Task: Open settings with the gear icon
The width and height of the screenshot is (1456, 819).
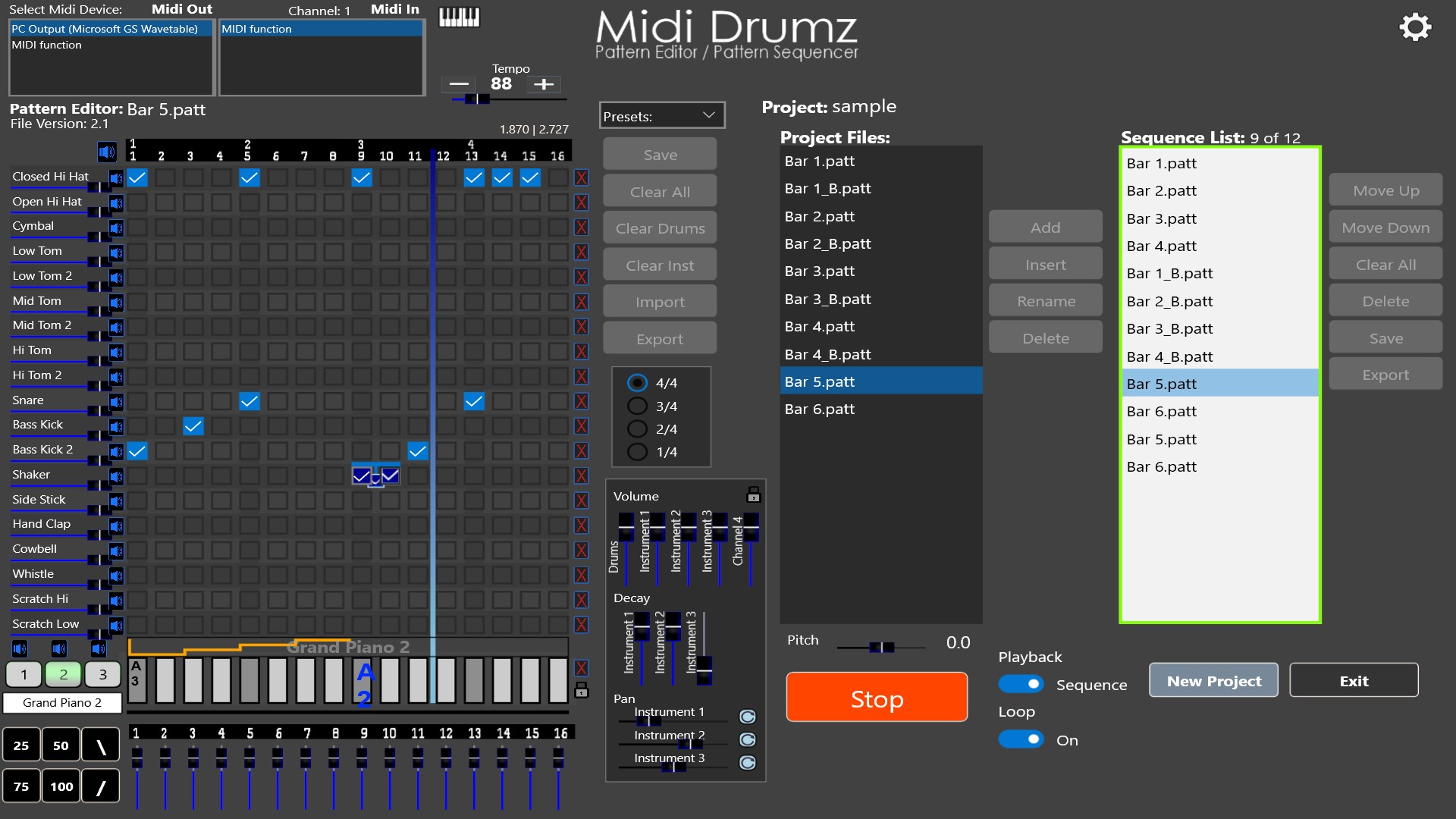Action: [x=1415, y=27]
